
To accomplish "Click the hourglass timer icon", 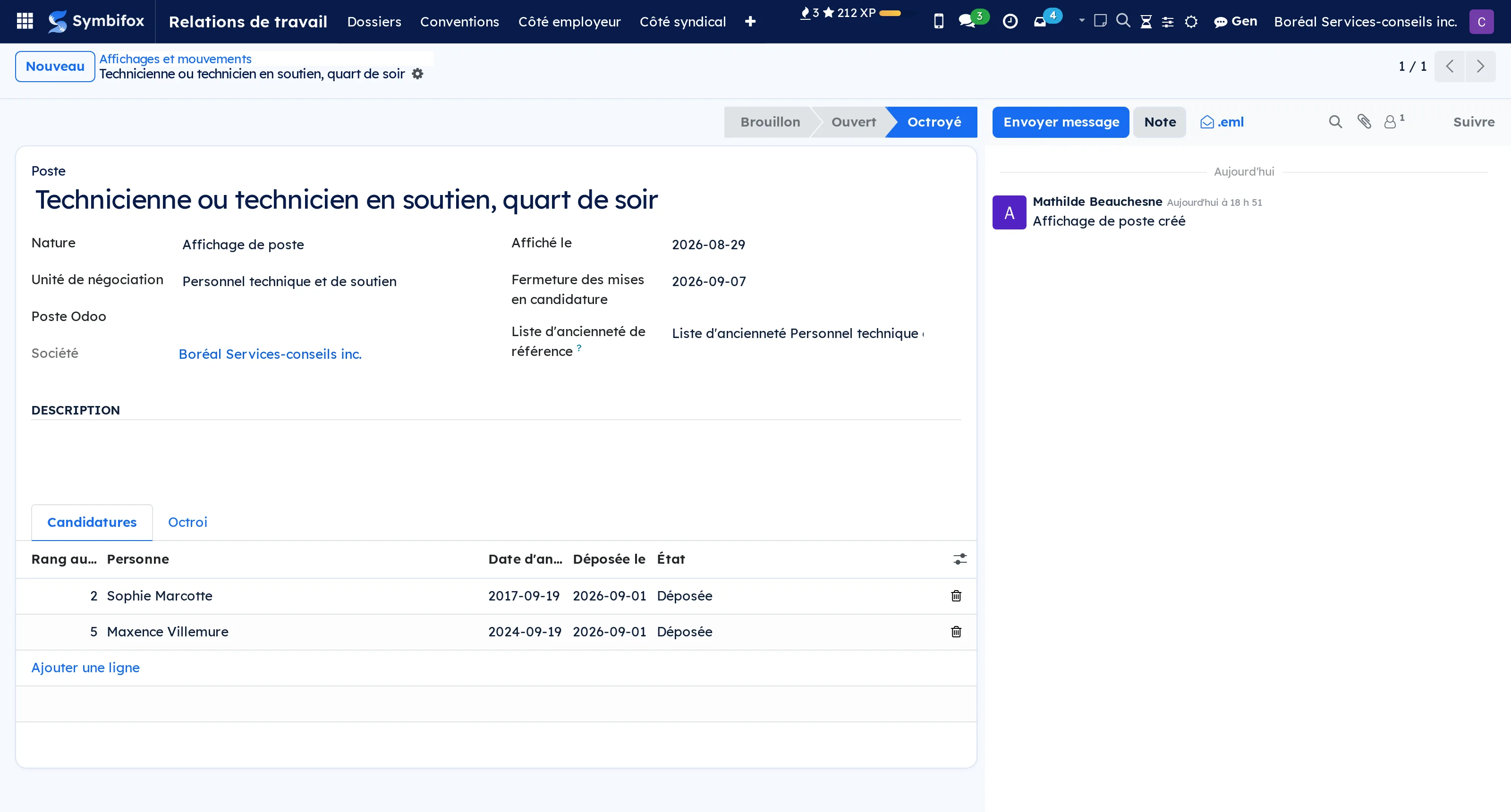I will pos(1146,22).
